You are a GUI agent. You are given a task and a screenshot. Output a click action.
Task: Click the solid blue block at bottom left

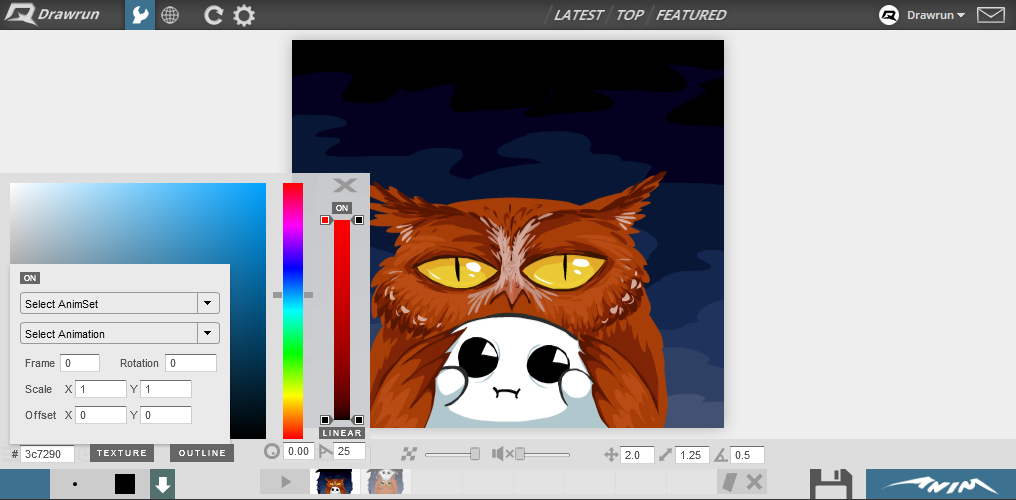tap(25, 484)
